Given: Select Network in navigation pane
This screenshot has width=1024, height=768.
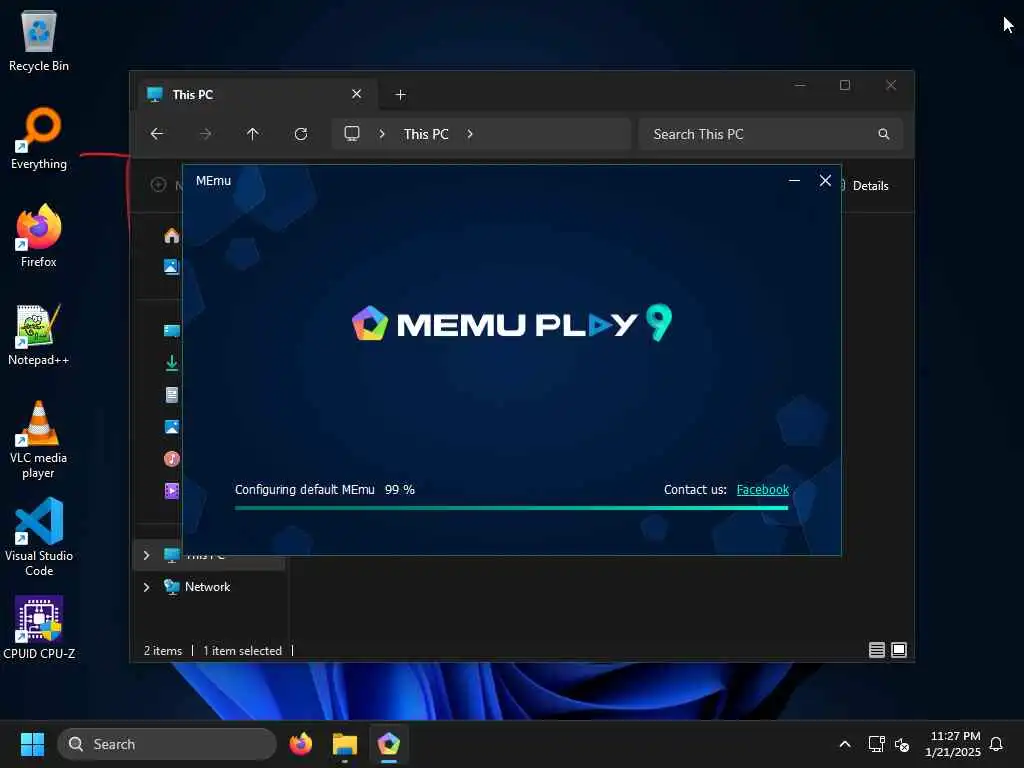Looking at the screenshot, I should pos(208,587).
